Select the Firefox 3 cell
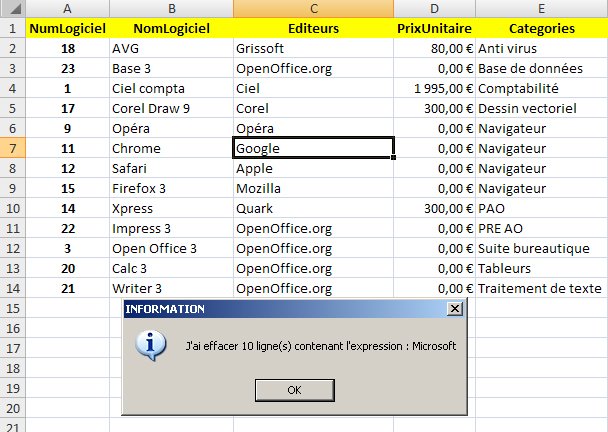 click(171, 188)
